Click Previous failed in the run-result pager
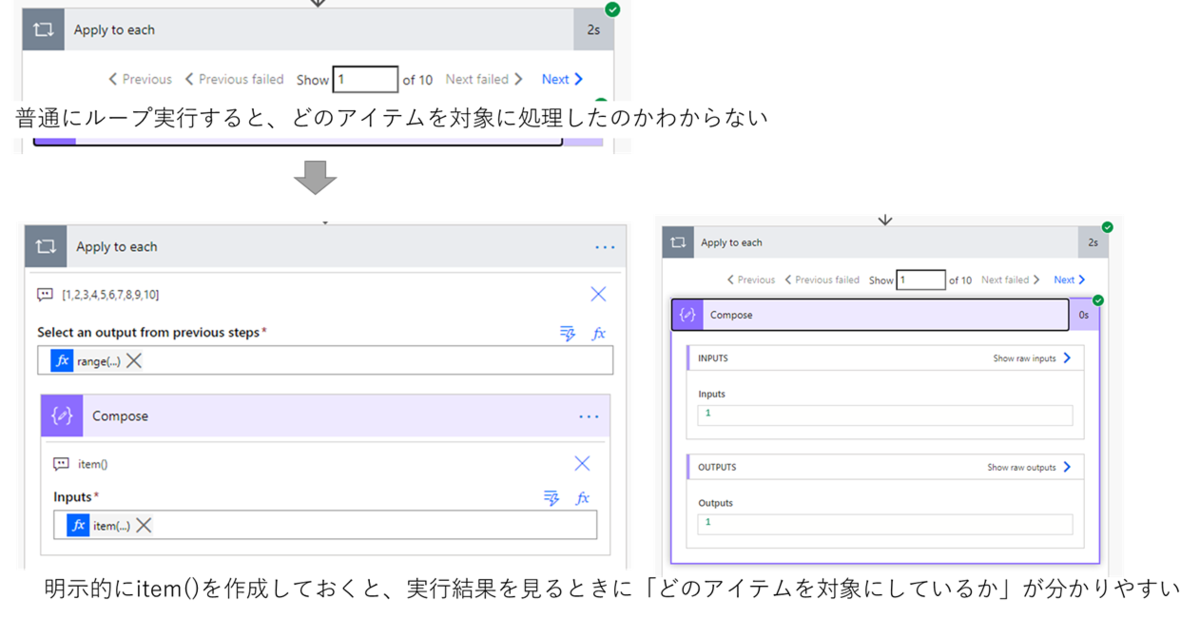The width and height of the screenshot is (1200, 618). coord(822,280)
